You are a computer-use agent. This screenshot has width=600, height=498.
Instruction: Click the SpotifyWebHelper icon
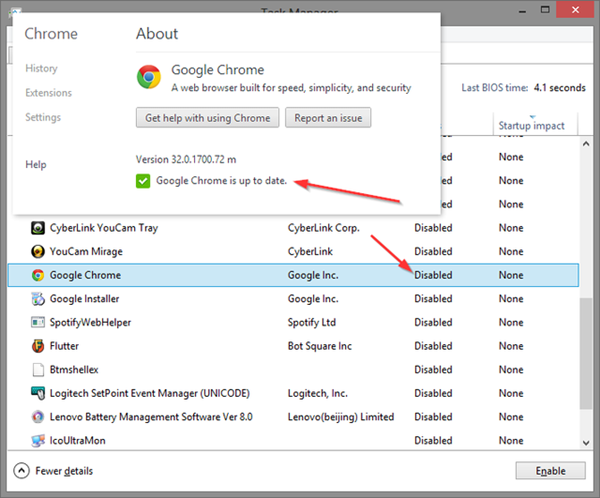click(38, 322)
